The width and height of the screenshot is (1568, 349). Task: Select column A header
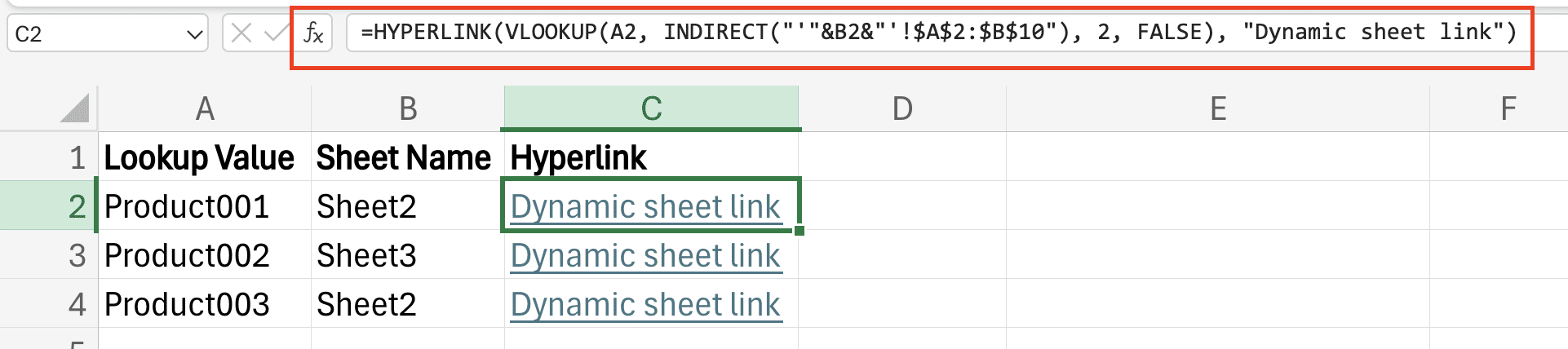click(x=205, y=108)
